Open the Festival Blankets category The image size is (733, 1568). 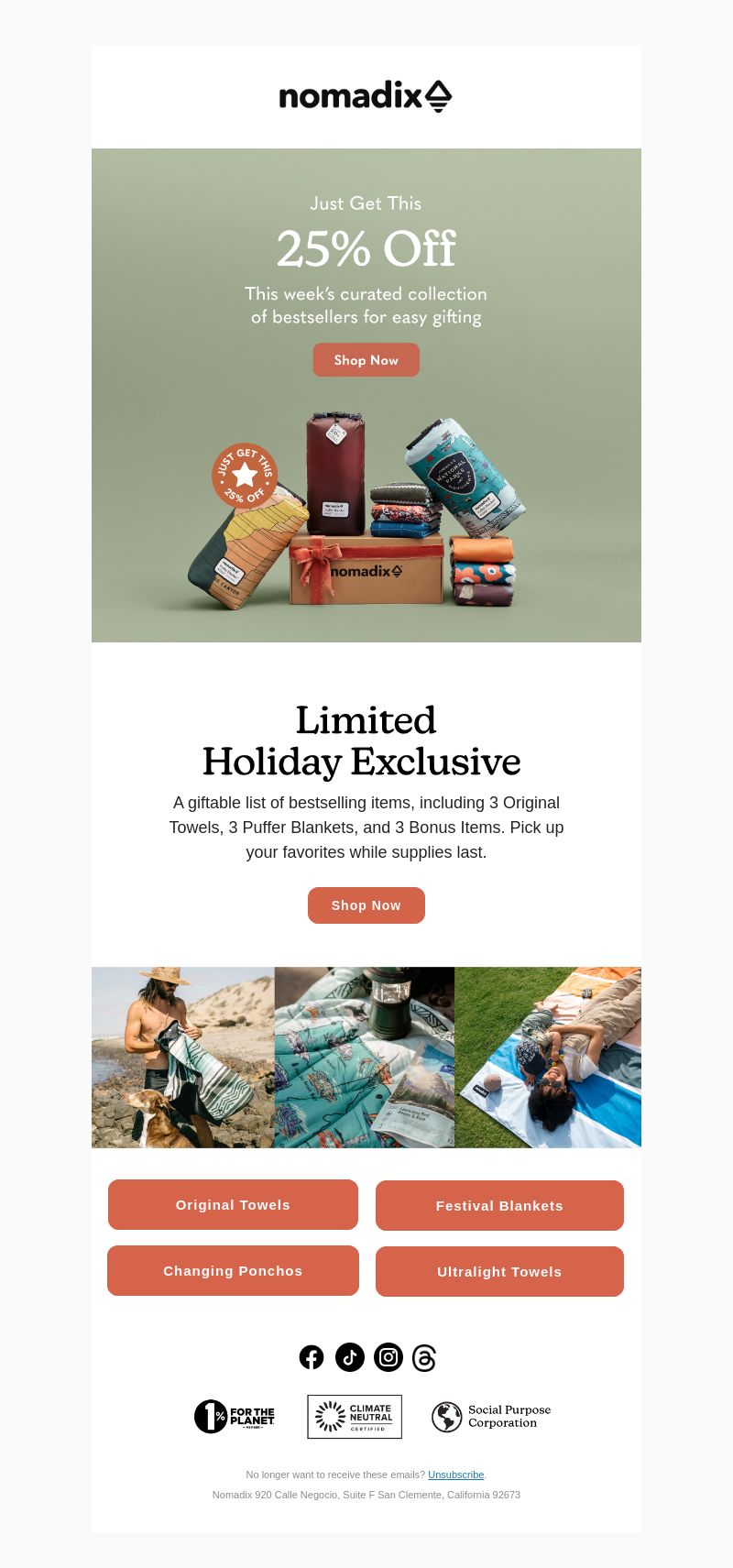click(499, 1206)
